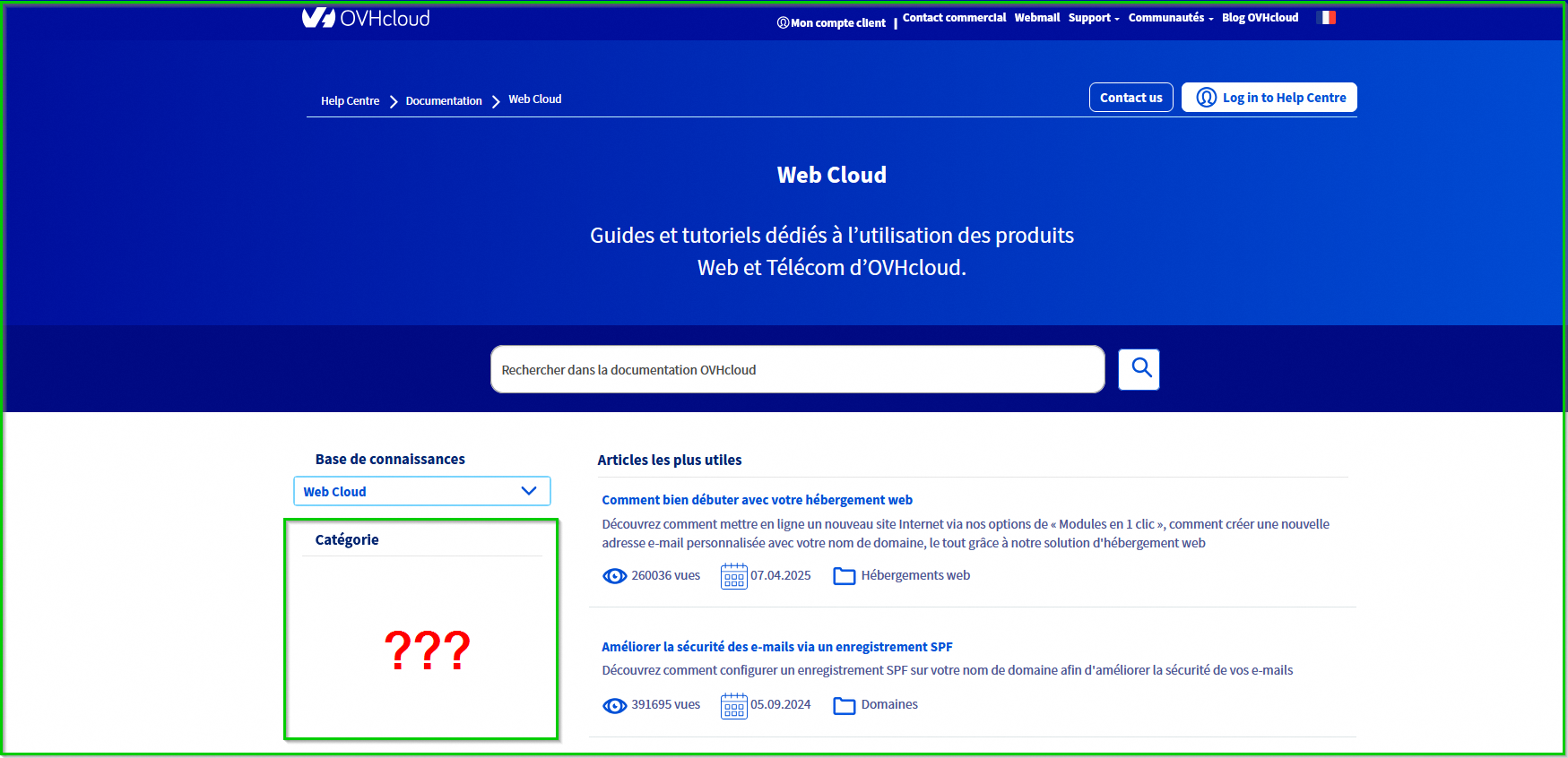The height and width of the screenshot is (758, 1568).
Task: Click the folder icon beside Domaines
Action: (x=844, y=706)
